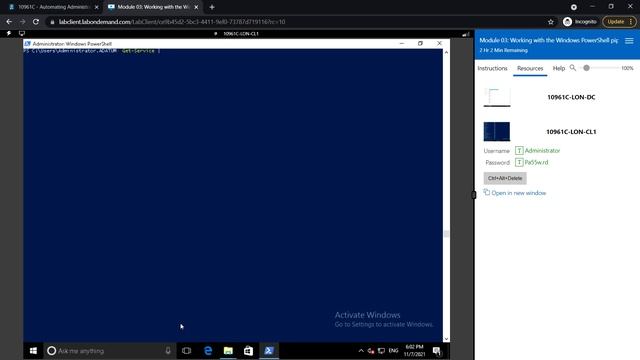
Task: Click the volume tray icon with red badge
Action: pos(371,351)
